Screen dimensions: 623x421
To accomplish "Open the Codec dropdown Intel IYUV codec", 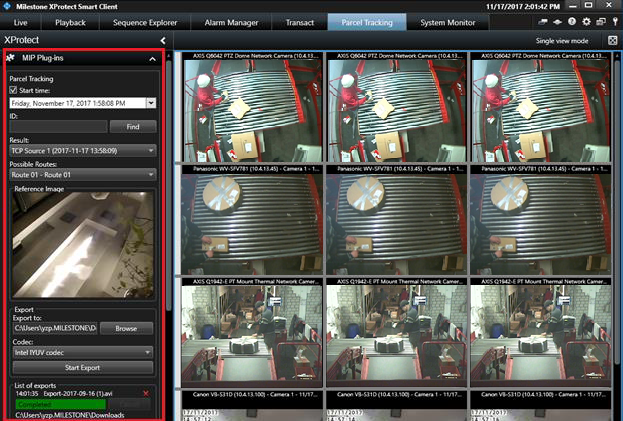I will tap(83, 352).
